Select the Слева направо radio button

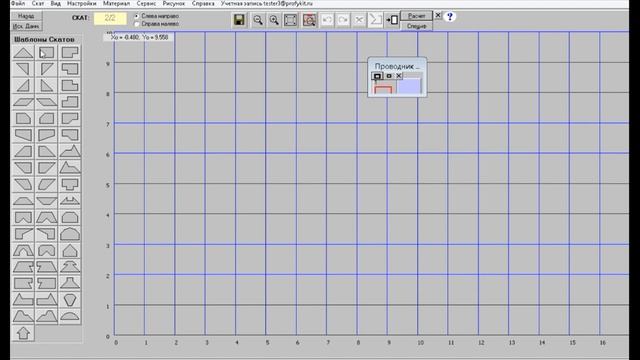pos(137,16)
